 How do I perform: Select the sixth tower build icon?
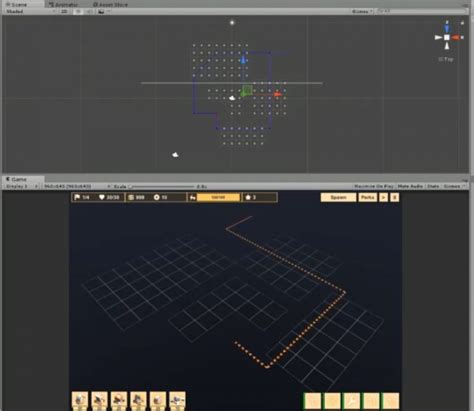coord(177,400)
